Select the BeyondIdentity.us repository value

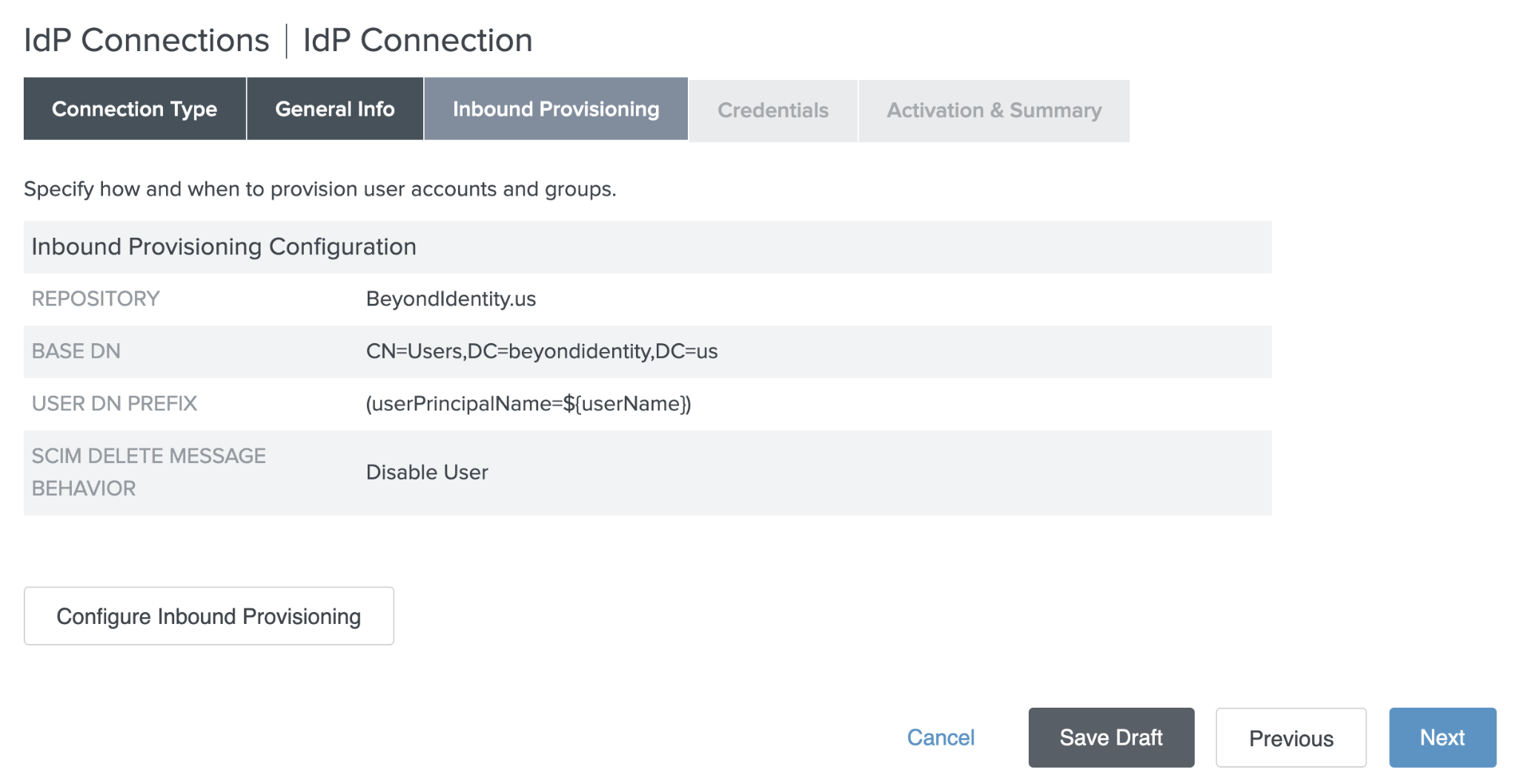[x=451, y=299]
